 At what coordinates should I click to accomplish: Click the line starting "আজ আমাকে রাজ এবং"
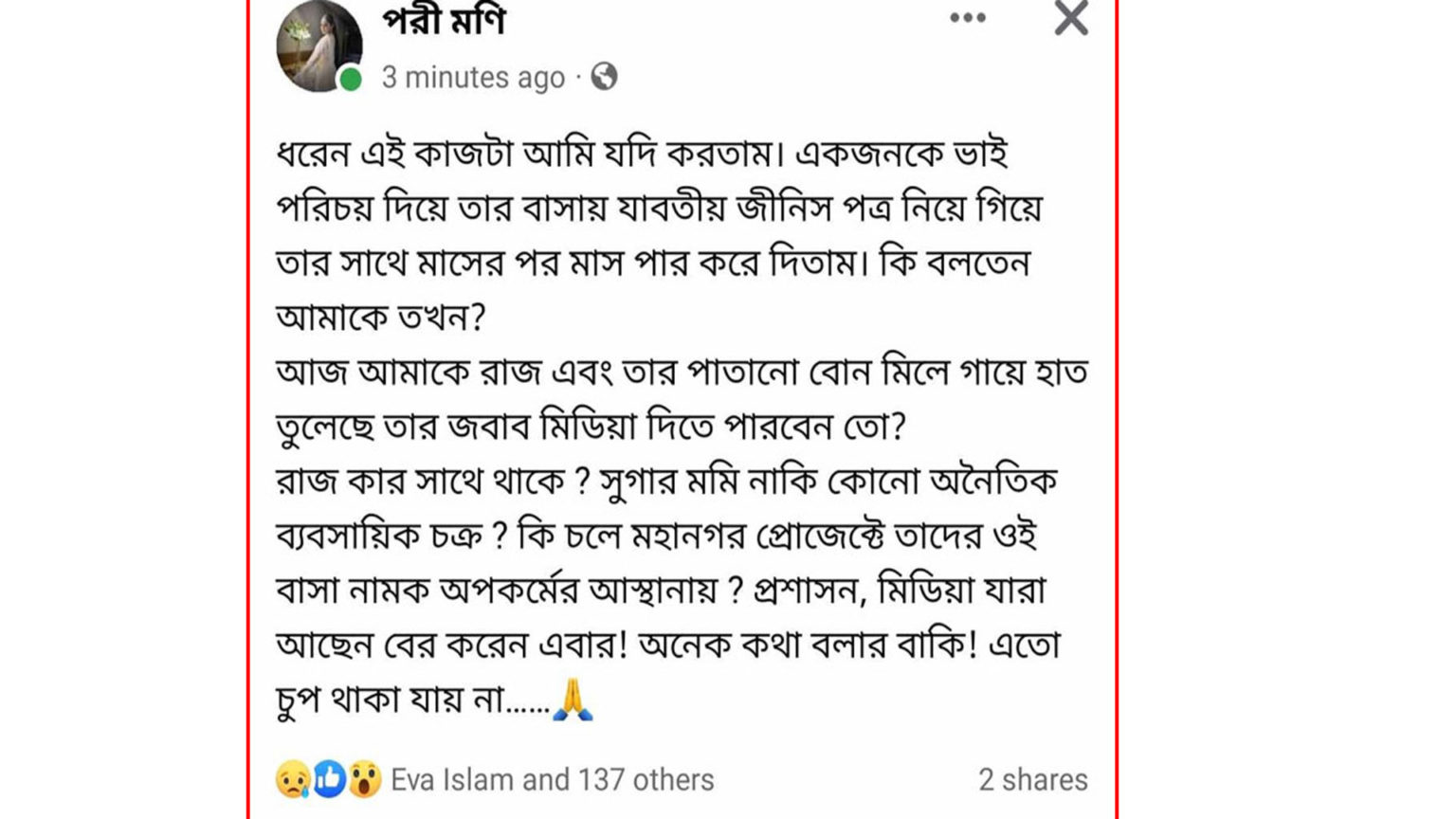pyautogui.click(x=682, y=373)
